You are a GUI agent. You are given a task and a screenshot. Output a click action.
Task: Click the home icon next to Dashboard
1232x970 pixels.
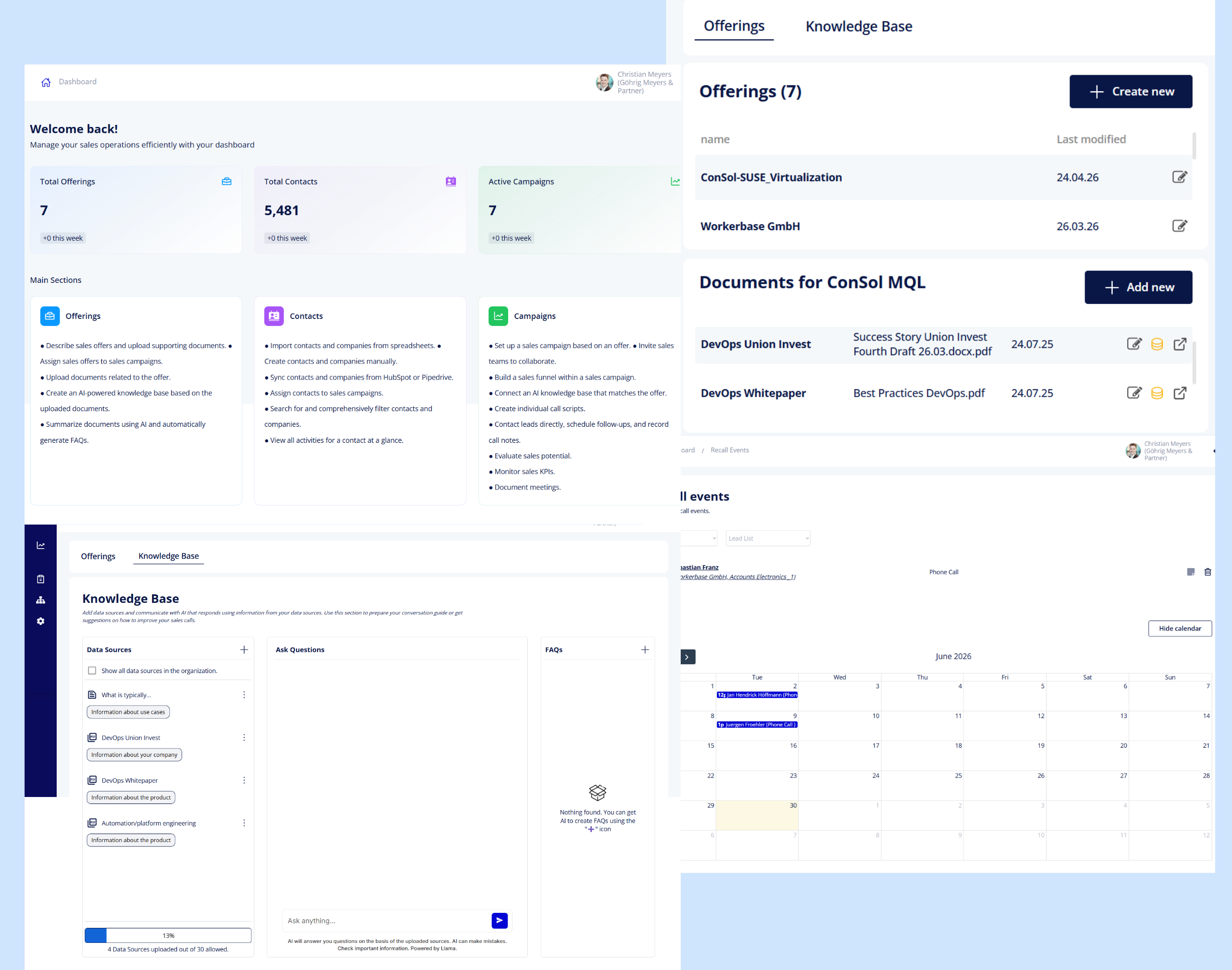point(46,82)
